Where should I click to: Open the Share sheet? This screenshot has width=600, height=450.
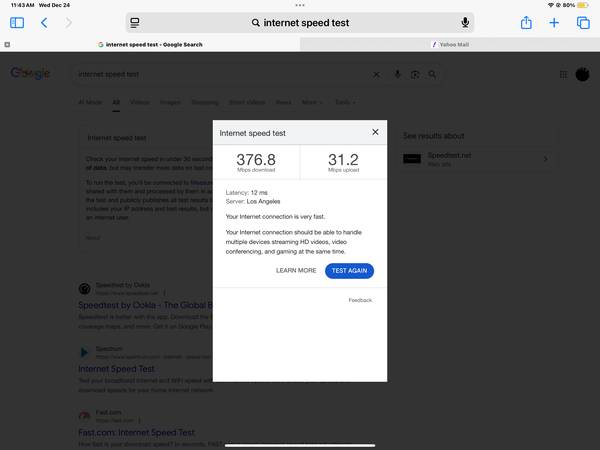(526, 22)
